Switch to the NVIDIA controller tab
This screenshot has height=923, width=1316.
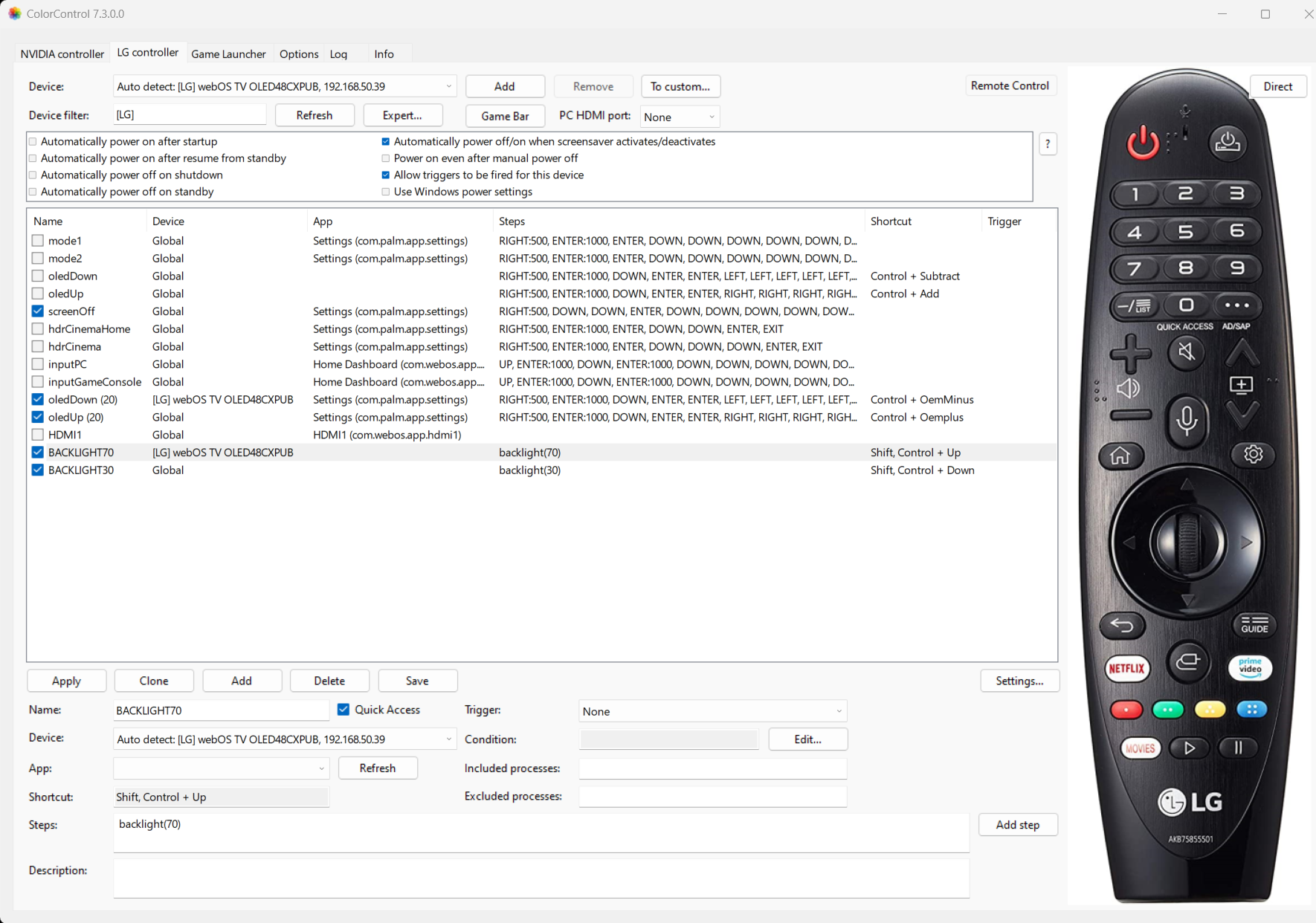click(x=62, y=54)
